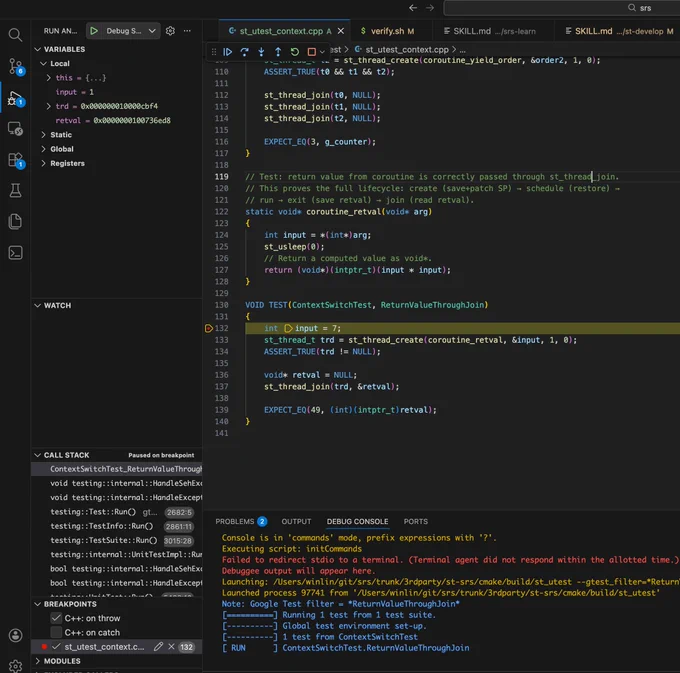This screenshot has height=673, width=680.
Task: Expand the Registers scope
Action: [x=43, y=163]
